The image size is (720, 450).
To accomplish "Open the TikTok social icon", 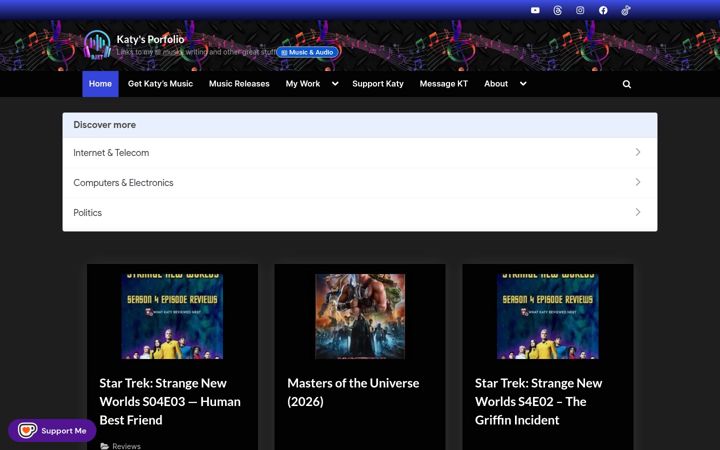I will click(x=625, y=10).
